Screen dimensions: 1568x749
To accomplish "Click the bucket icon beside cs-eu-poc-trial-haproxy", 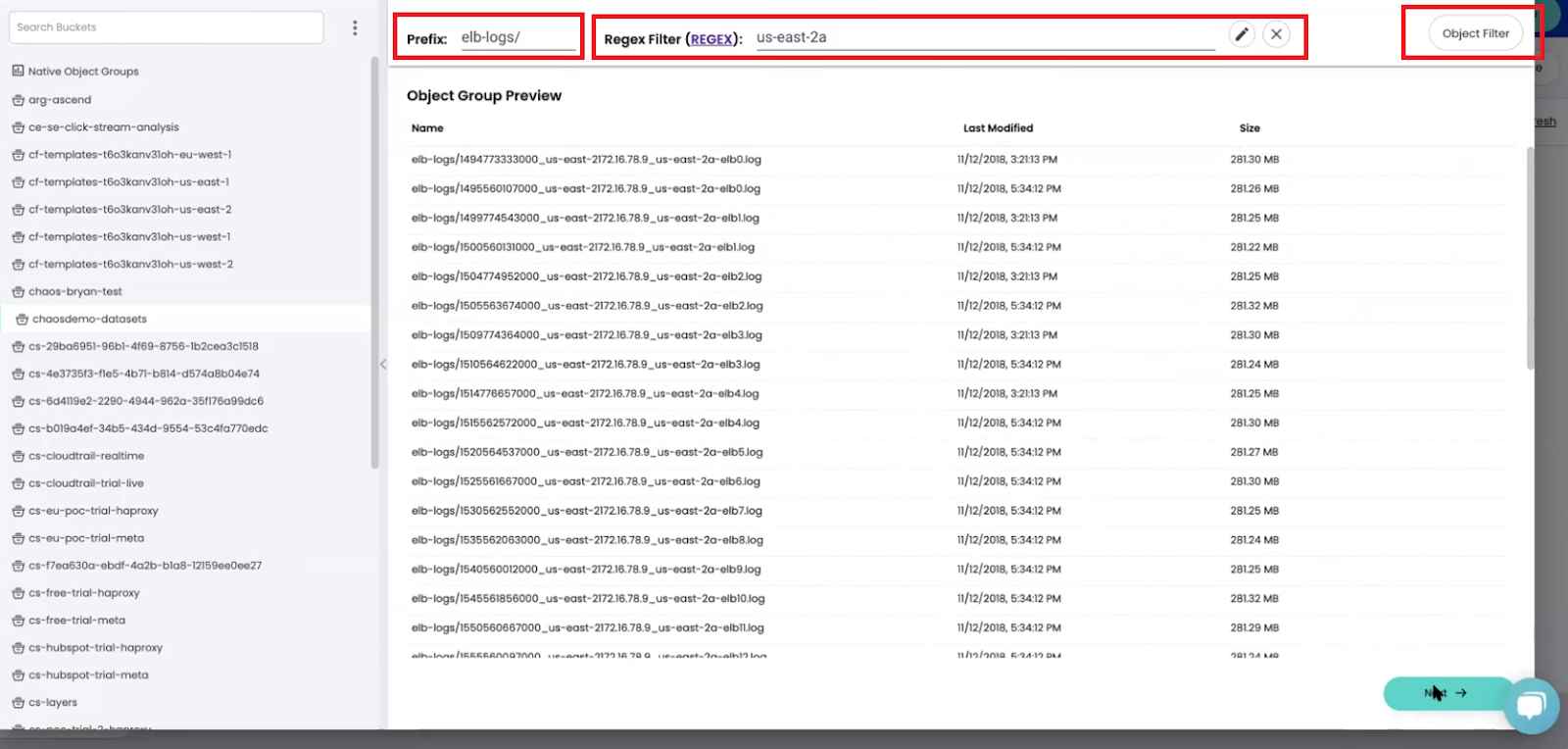I will (x=18, y=511).
